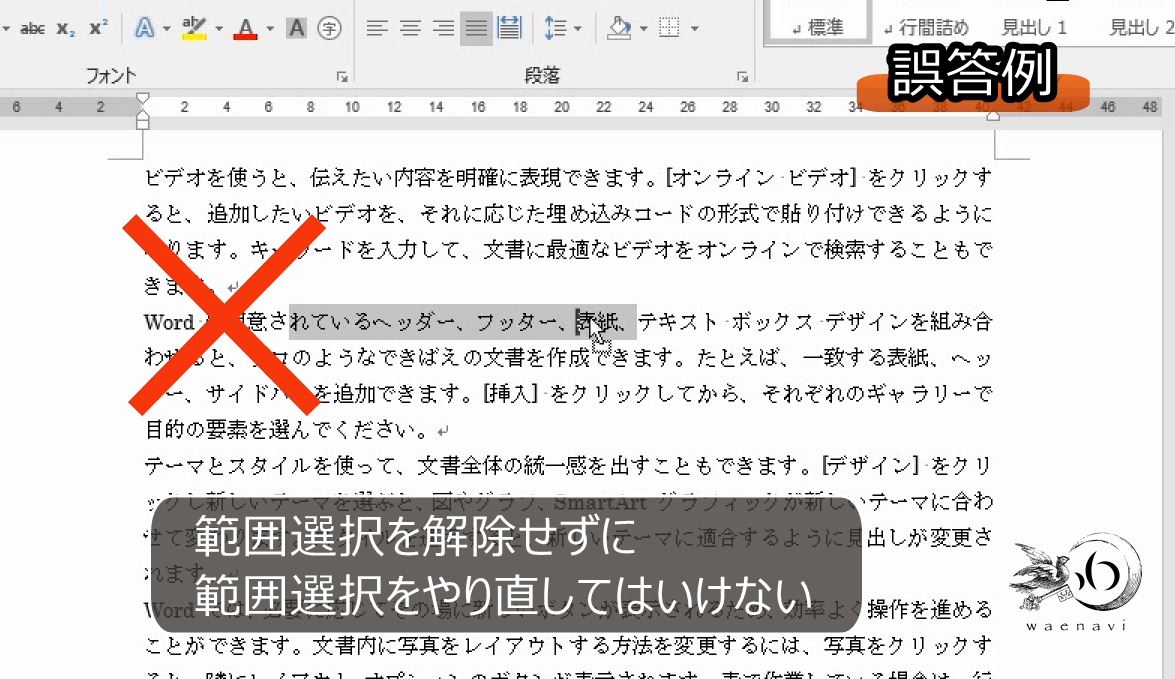Center paragraph text

(x=410, y=28)
